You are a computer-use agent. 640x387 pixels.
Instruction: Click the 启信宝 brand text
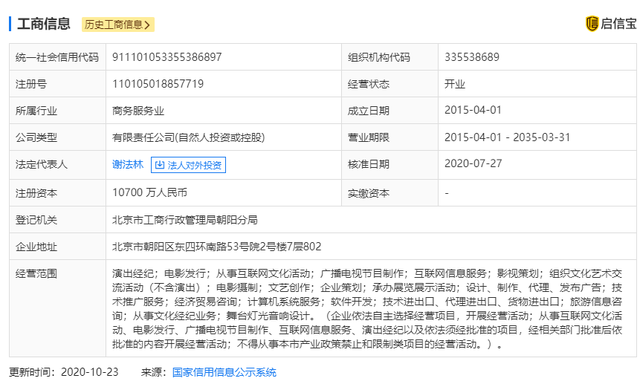point(618,24)
